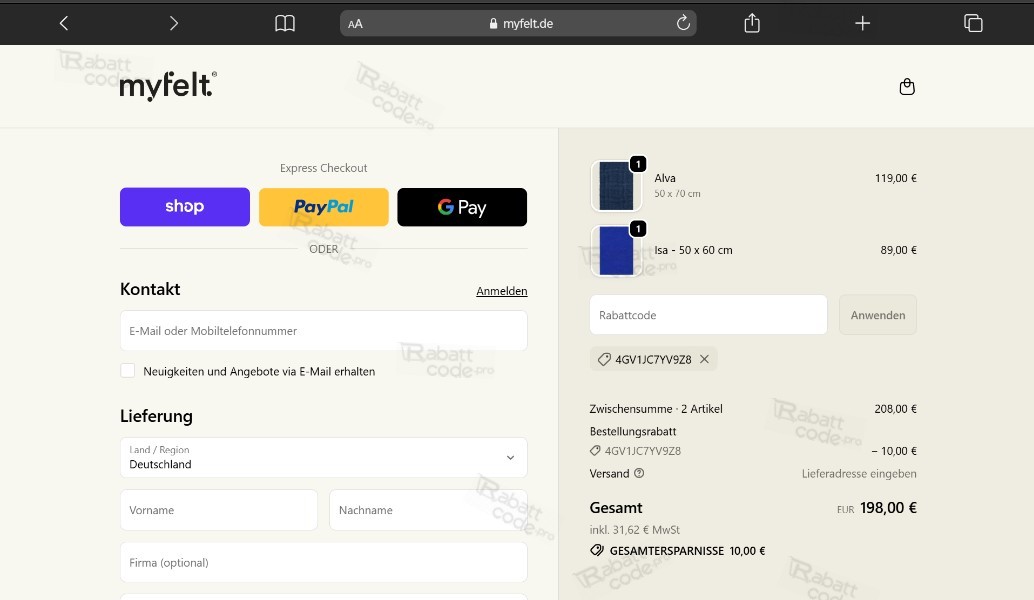Add a new tab with plus icon

(863, 23)
